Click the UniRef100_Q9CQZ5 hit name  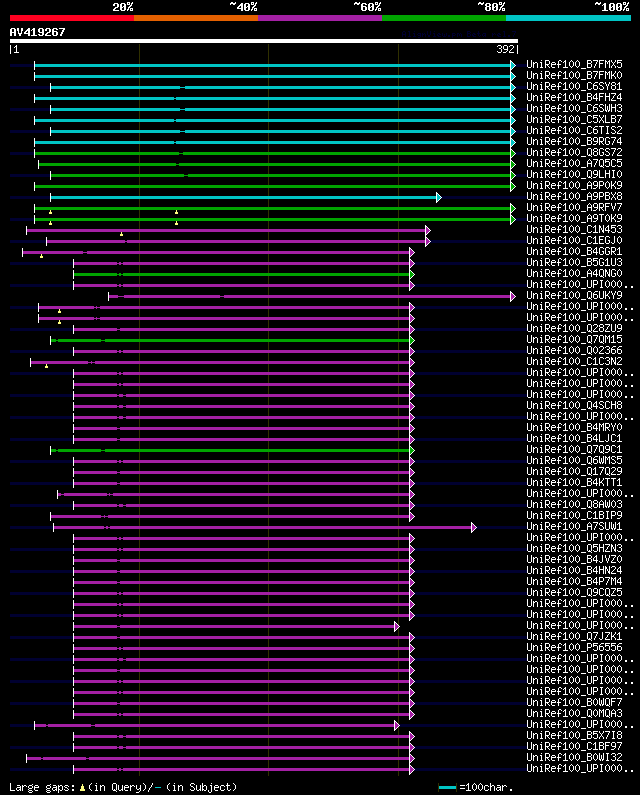574,593
